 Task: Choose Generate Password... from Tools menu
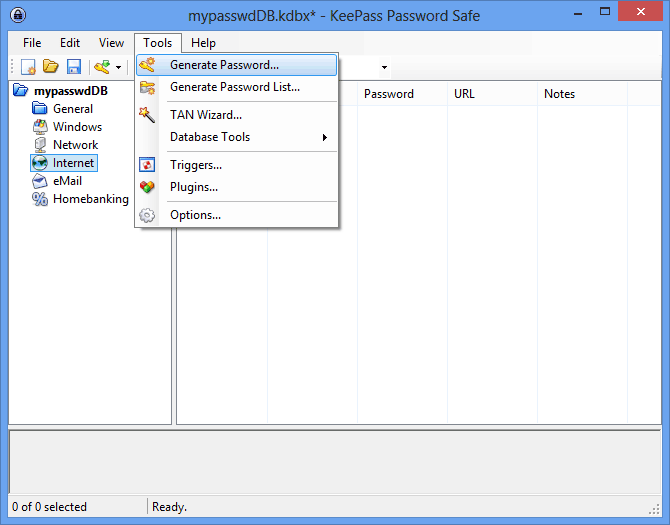(237, 65)
